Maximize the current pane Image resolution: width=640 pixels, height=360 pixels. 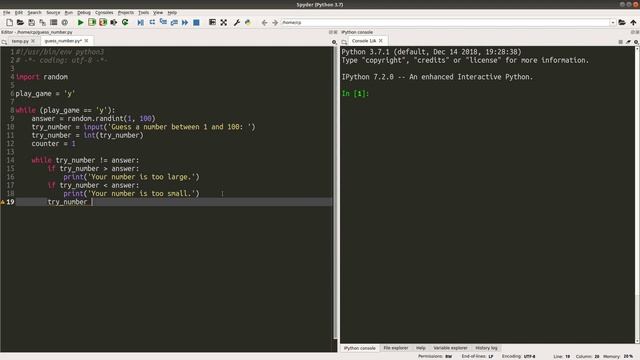(x=212, y=22)
